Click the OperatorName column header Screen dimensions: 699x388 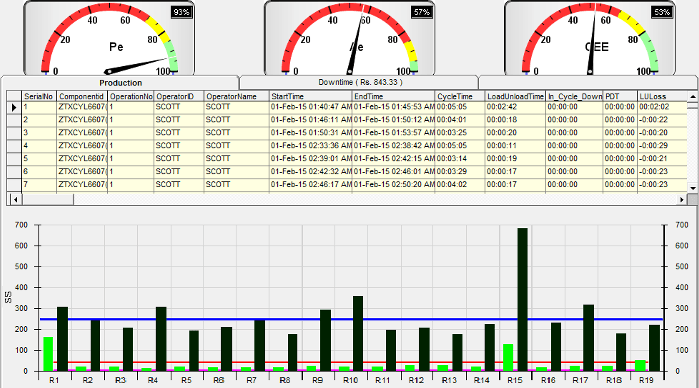[237, 96]
